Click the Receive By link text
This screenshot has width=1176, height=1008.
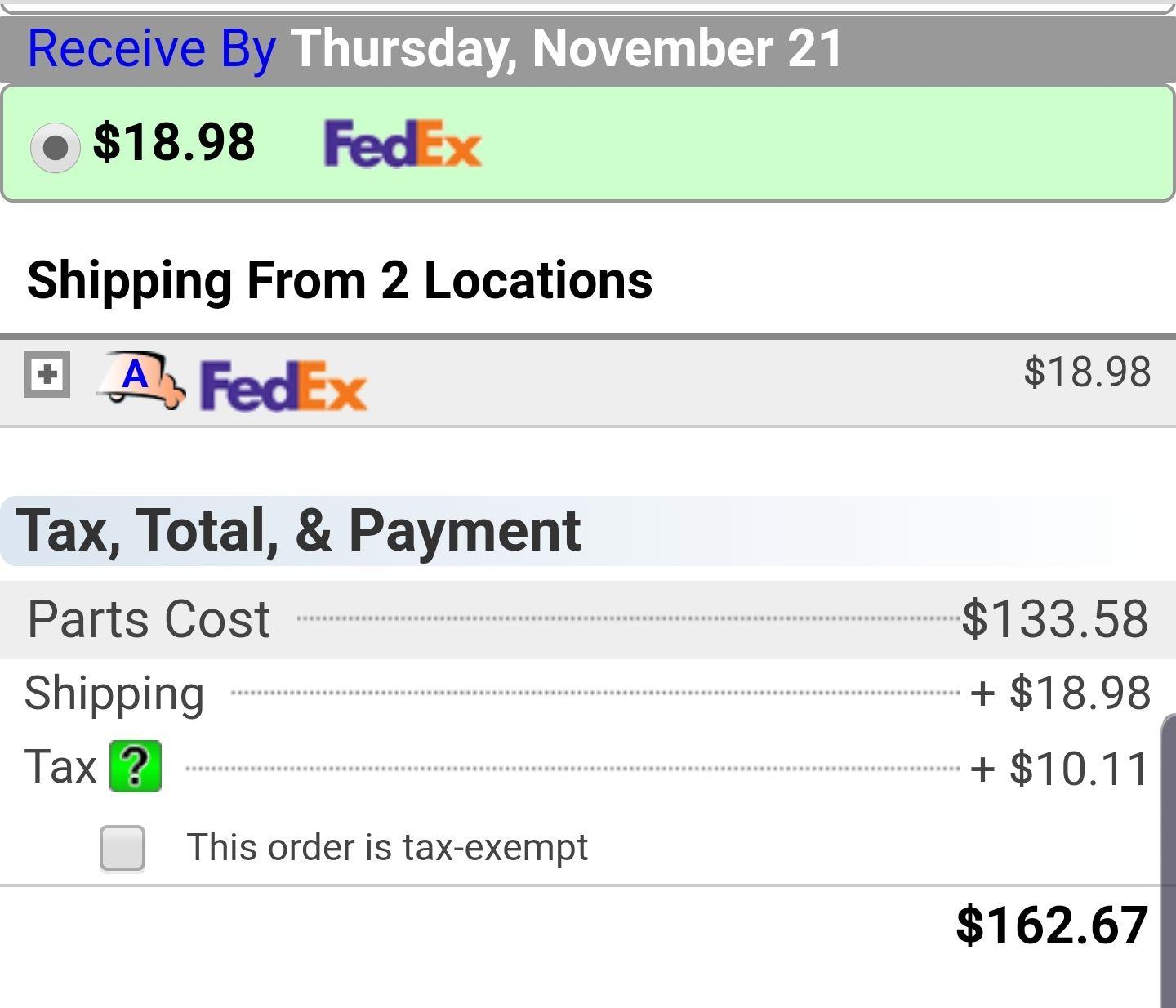point(152,49)
